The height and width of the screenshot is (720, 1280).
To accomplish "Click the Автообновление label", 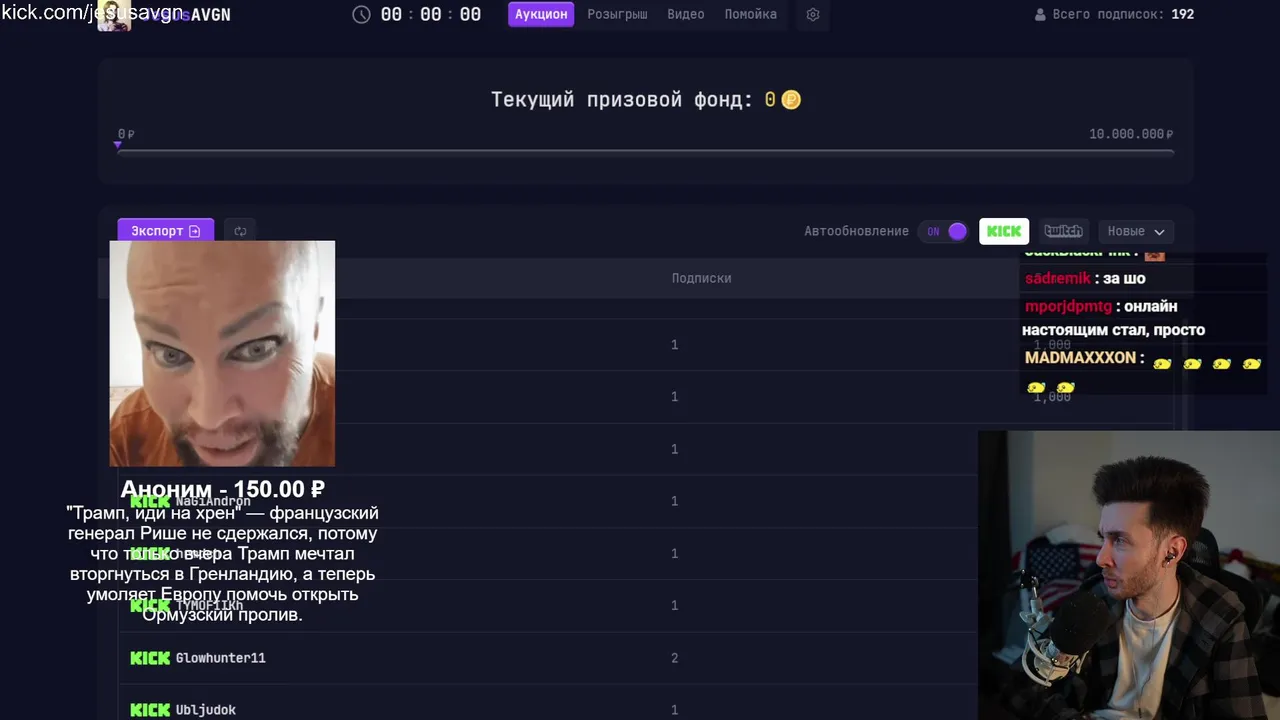I will [856, 231].
